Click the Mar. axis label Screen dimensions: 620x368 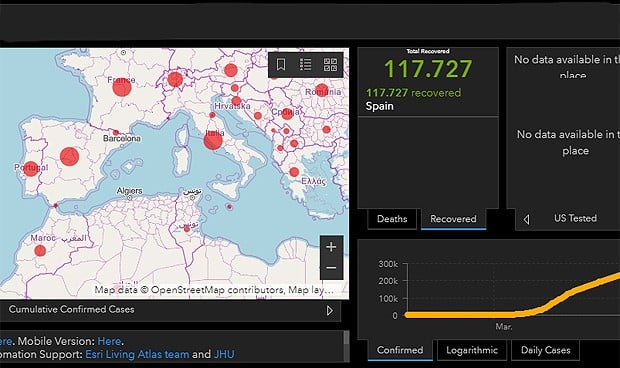click(504, 327)
